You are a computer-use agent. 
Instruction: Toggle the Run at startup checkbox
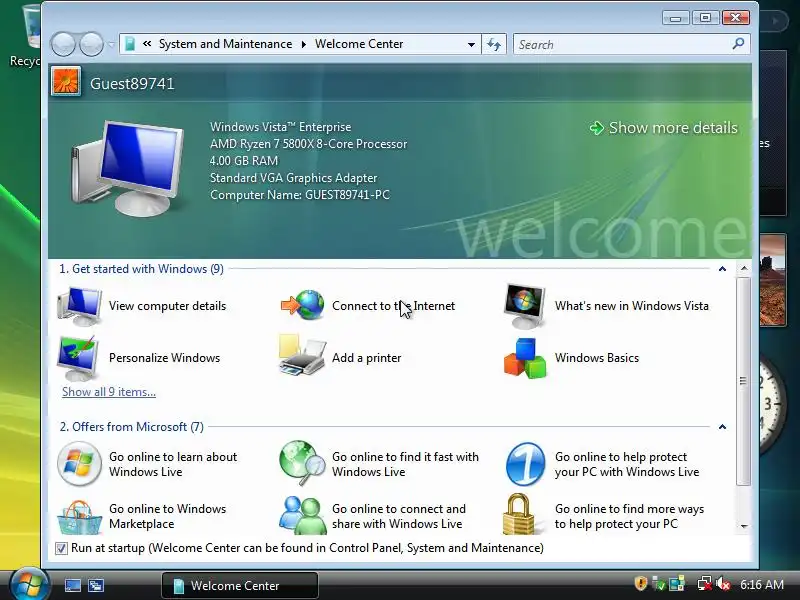click(61, 548)
